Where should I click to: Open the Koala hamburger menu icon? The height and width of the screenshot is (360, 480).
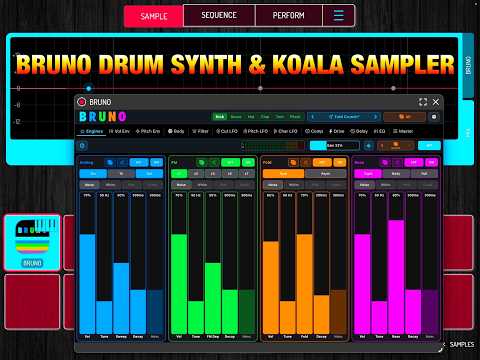(x=339, y=15)
